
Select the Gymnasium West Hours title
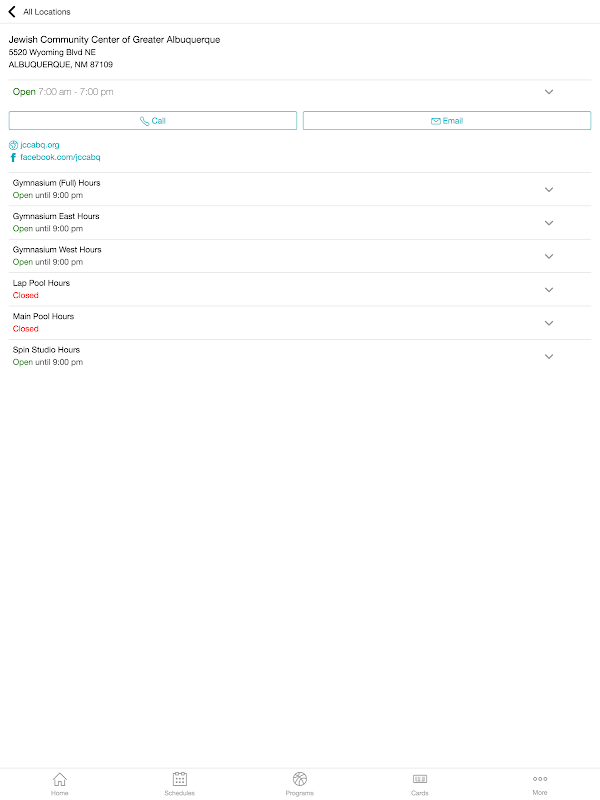tap(57, 249)
